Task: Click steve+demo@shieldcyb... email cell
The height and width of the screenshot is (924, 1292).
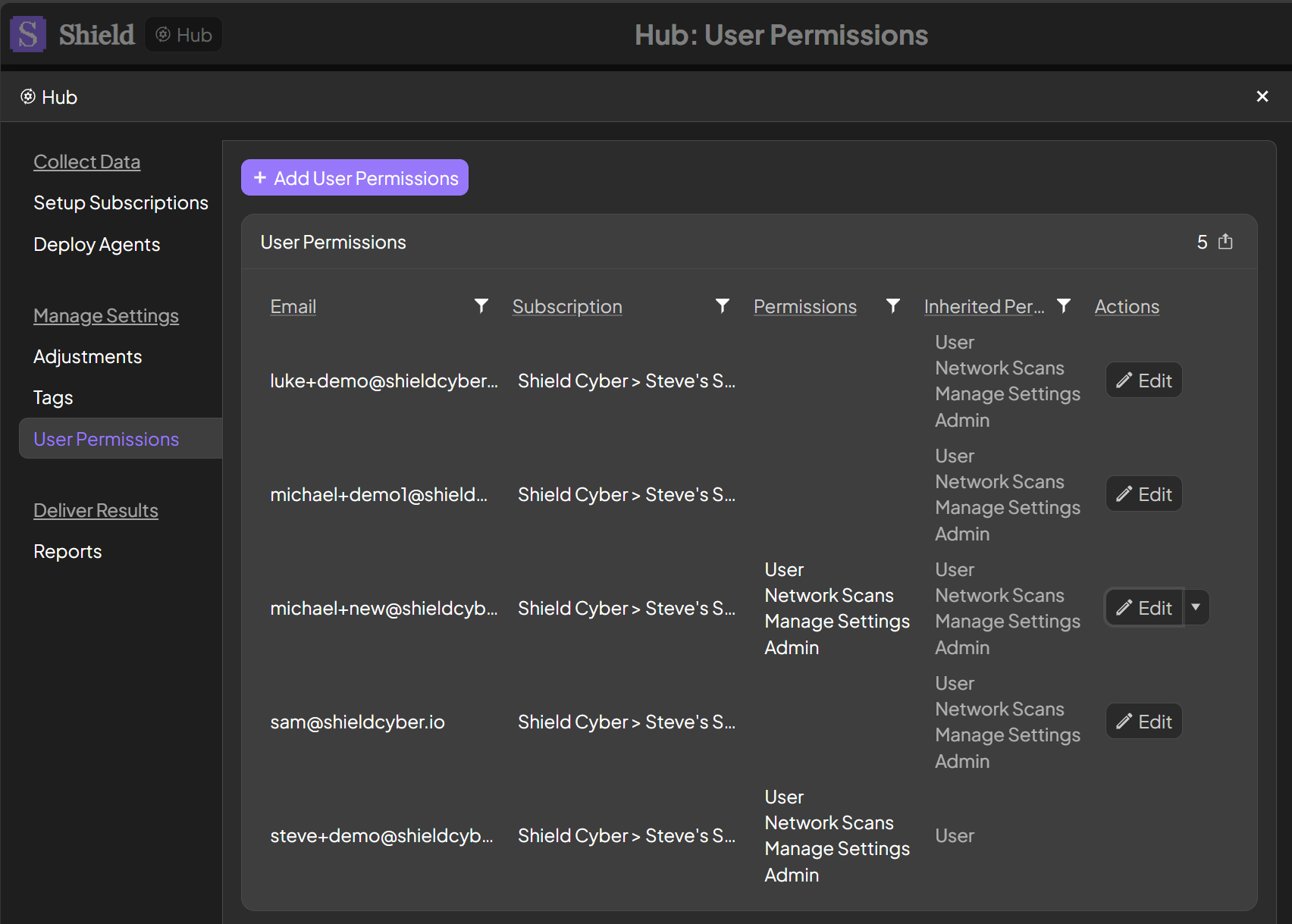Action: pyautogui.click(x=381, y=835)
